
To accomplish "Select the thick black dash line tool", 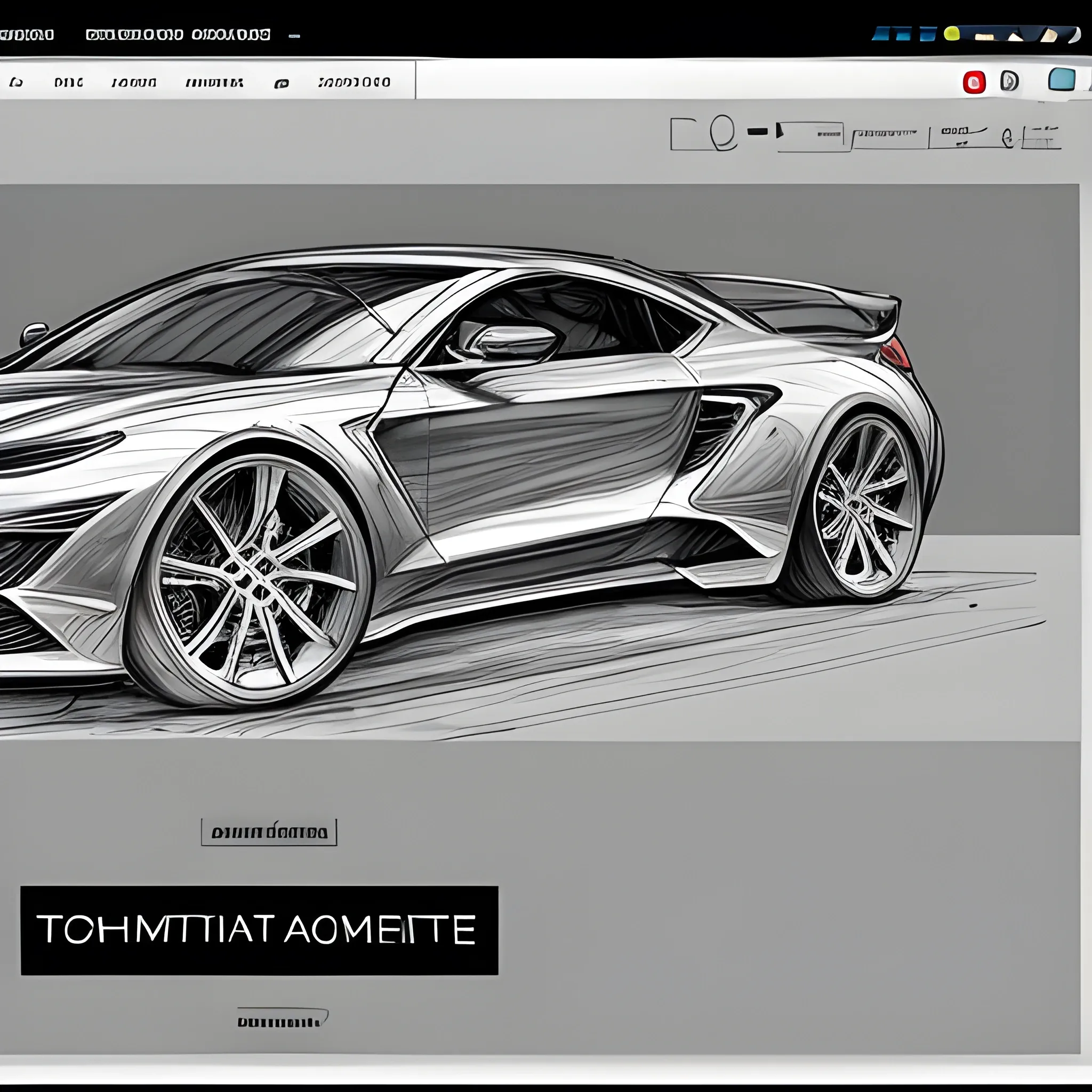I will point(757,132).
